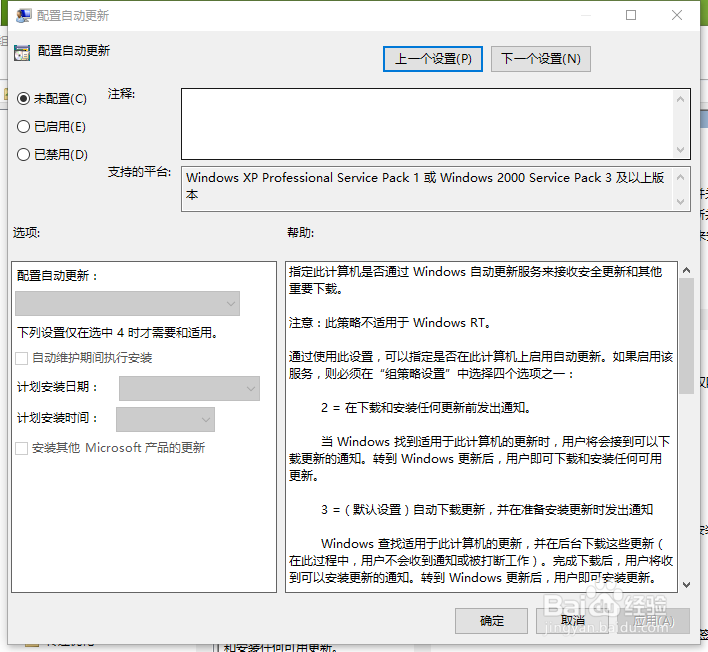Maximize the 配置自动更新 window
The height and width of the screenshot is (652, 708).
coord(631,15)
